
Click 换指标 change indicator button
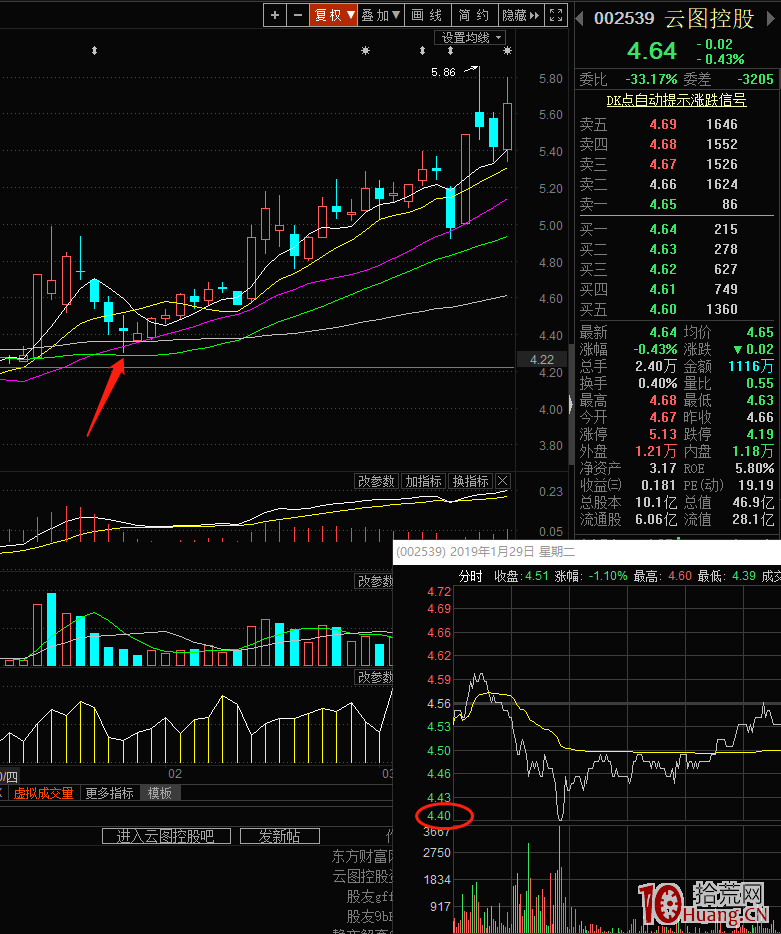471,481
